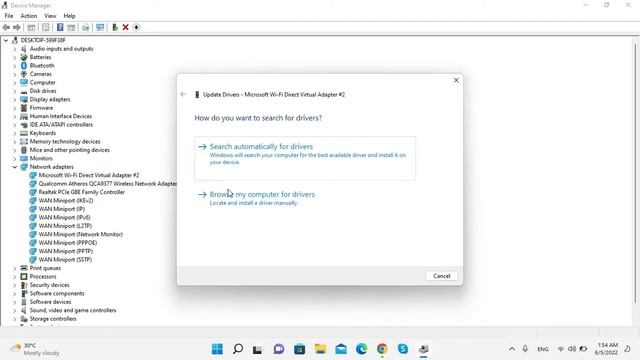Click Scan for hardware changes monitor icon
Image resolution: width=640 pixels, height=360 pixels.
coord(100,27)
